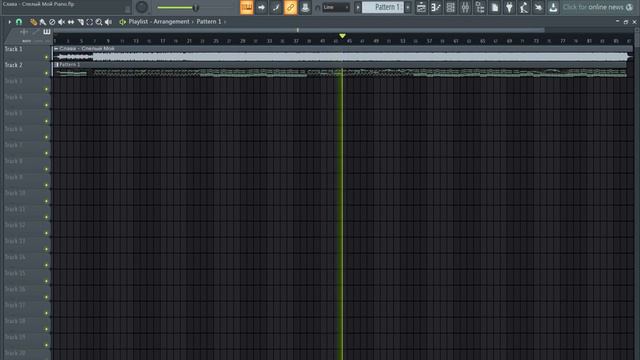Screen dimensions: 640x360
Task: Select the mute tool icon
Action: pos(61,22)
